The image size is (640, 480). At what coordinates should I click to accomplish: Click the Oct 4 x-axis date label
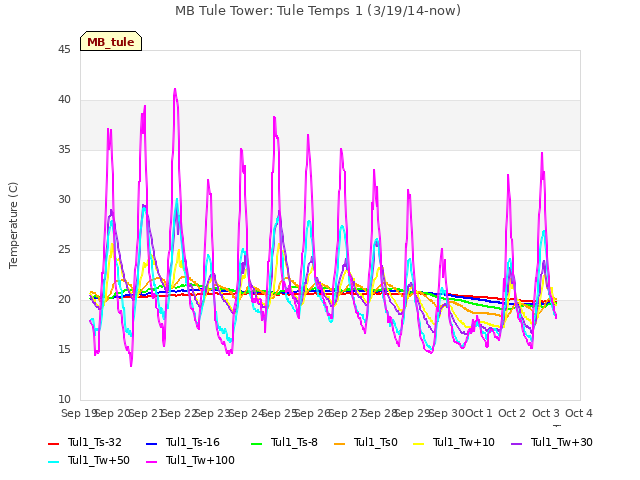point(579,413)
